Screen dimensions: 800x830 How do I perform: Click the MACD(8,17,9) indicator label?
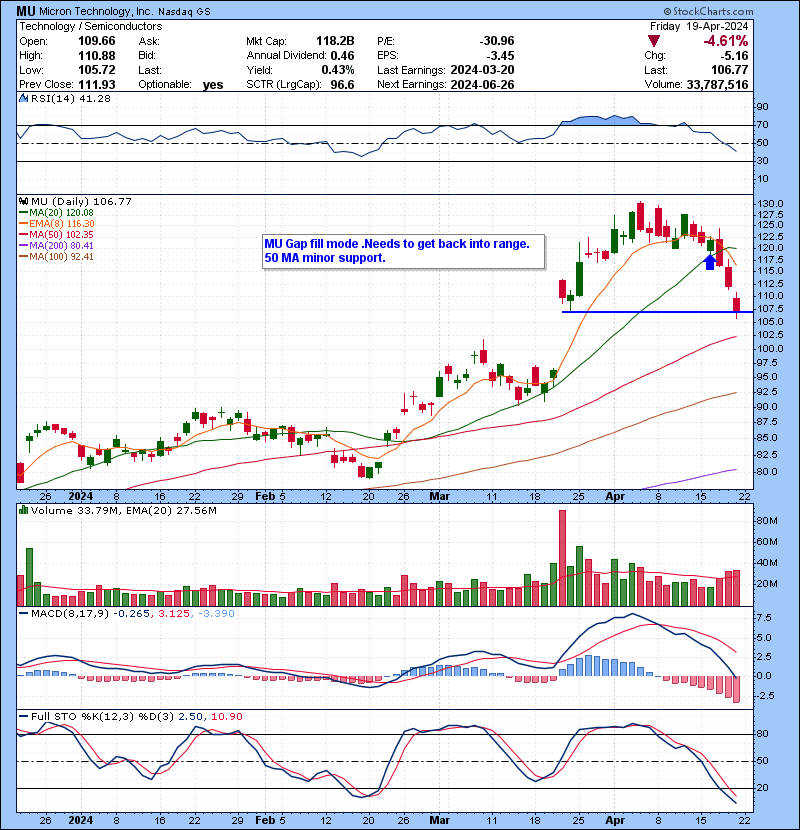(70, 613)
